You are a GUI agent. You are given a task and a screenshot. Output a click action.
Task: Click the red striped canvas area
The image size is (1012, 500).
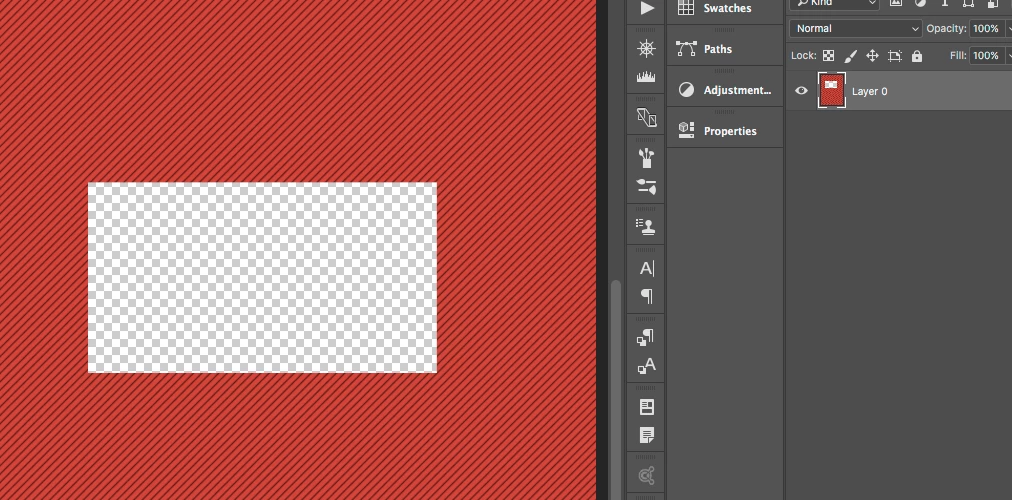(297, 90)
